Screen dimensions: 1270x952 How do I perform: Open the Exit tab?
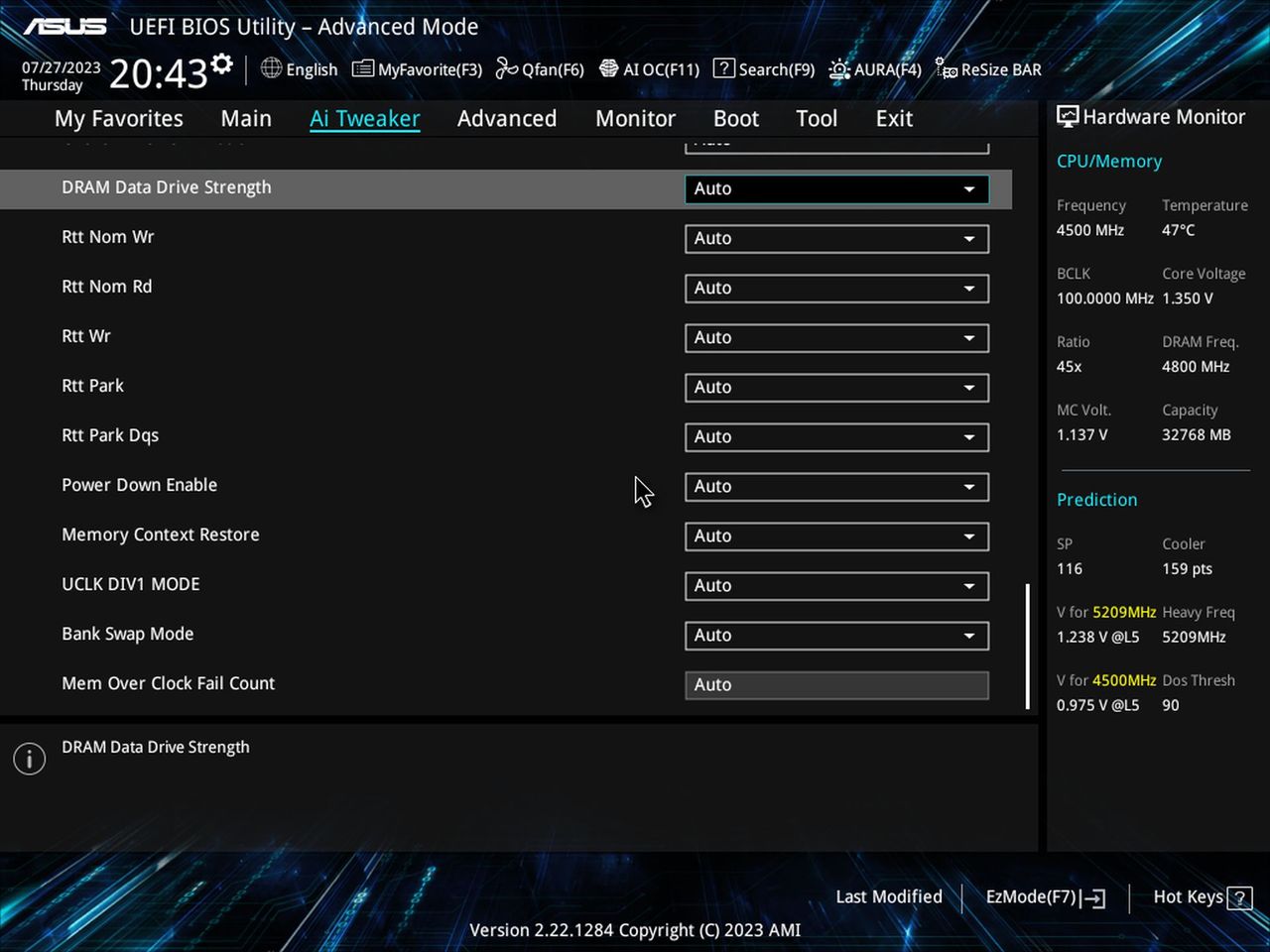click(894, 119)
